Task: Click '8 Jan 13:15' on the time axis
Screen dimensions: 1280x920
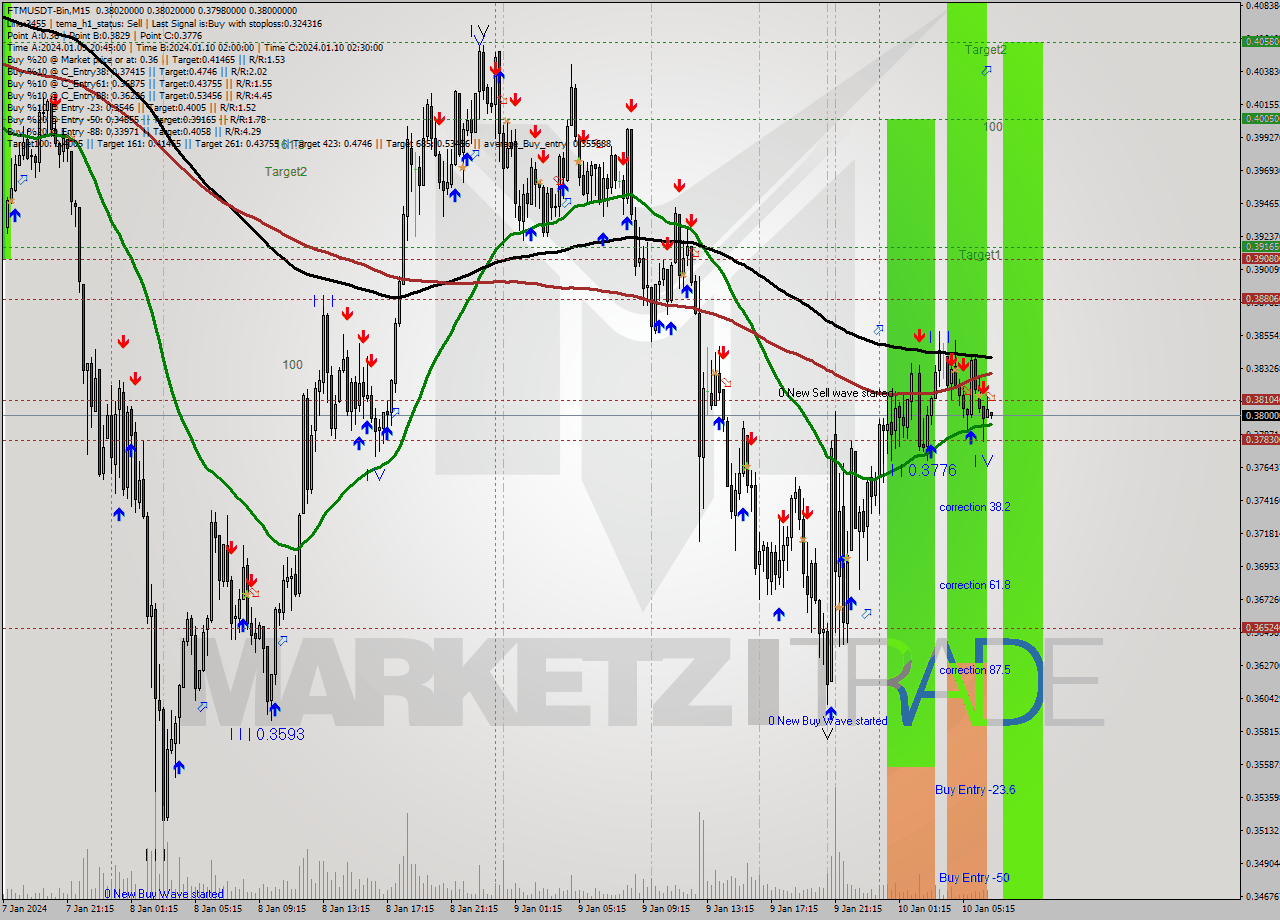Action: coord(347,909)
